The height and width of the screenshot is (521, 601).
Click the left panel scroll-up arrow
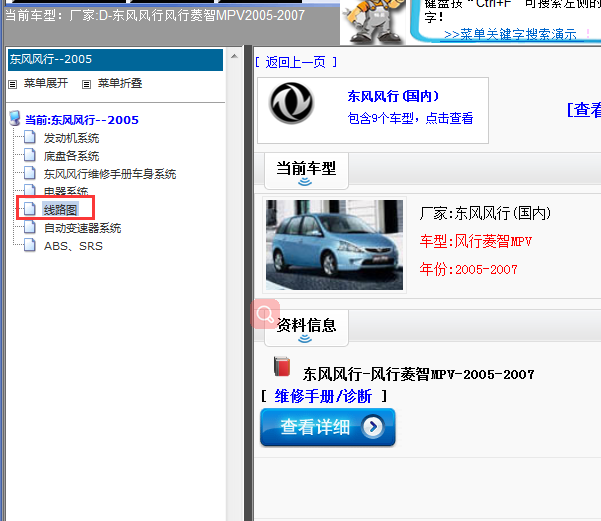[x=234, y=56]
